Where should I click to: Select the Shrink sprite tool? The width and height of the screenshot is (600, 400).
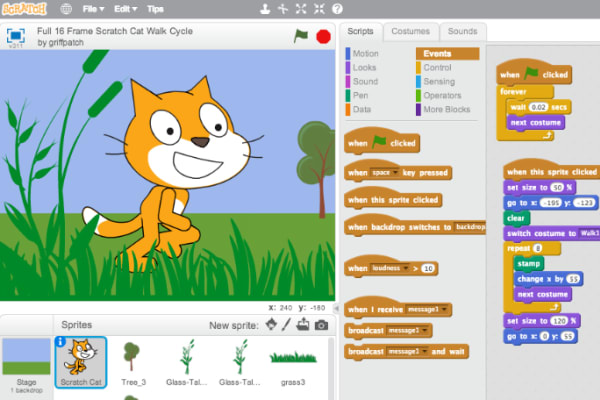coord(319,9)
